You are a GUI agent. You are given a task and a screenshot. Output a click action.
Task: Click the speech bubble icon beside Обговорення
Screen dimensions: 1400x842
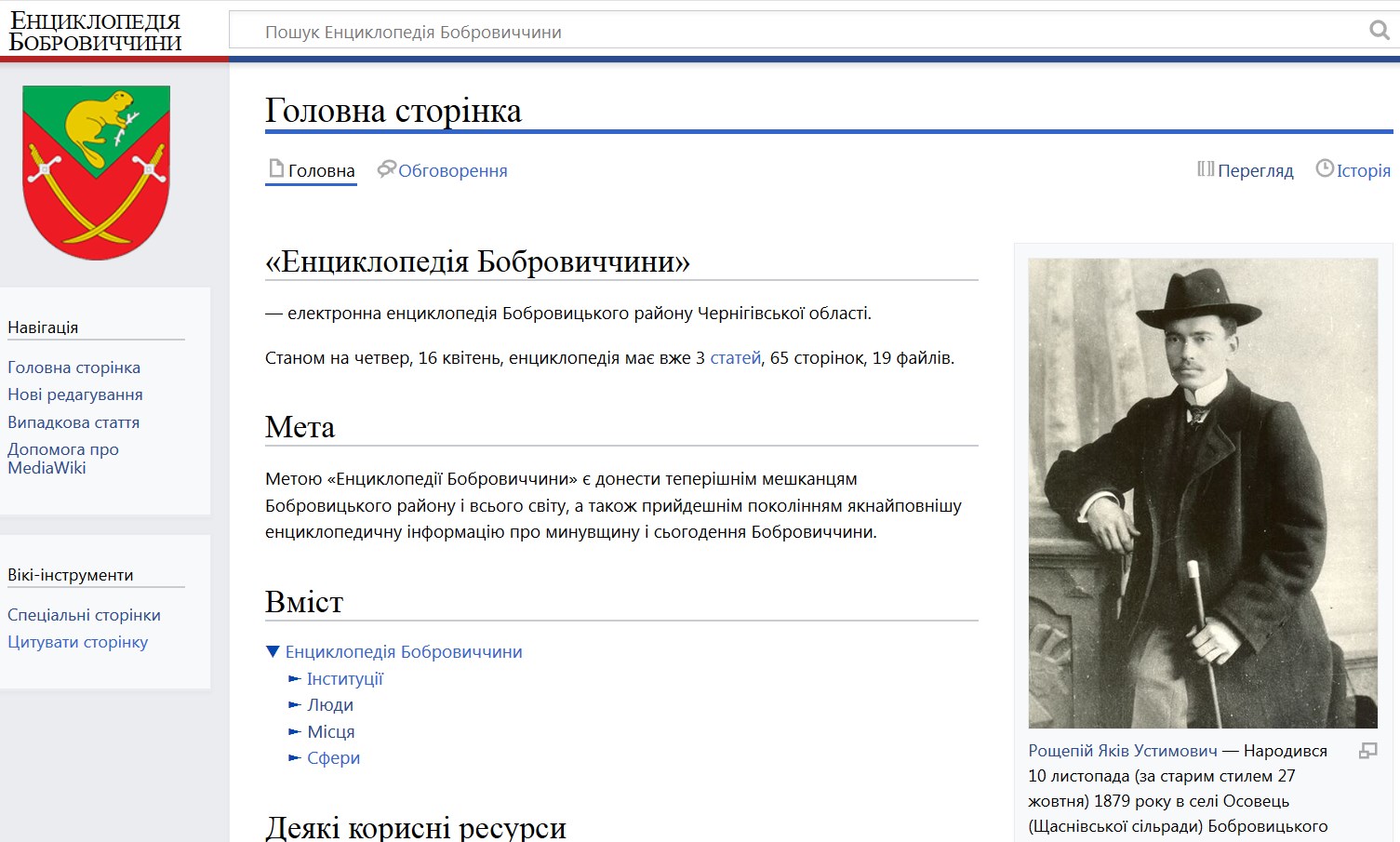point(385,168)
